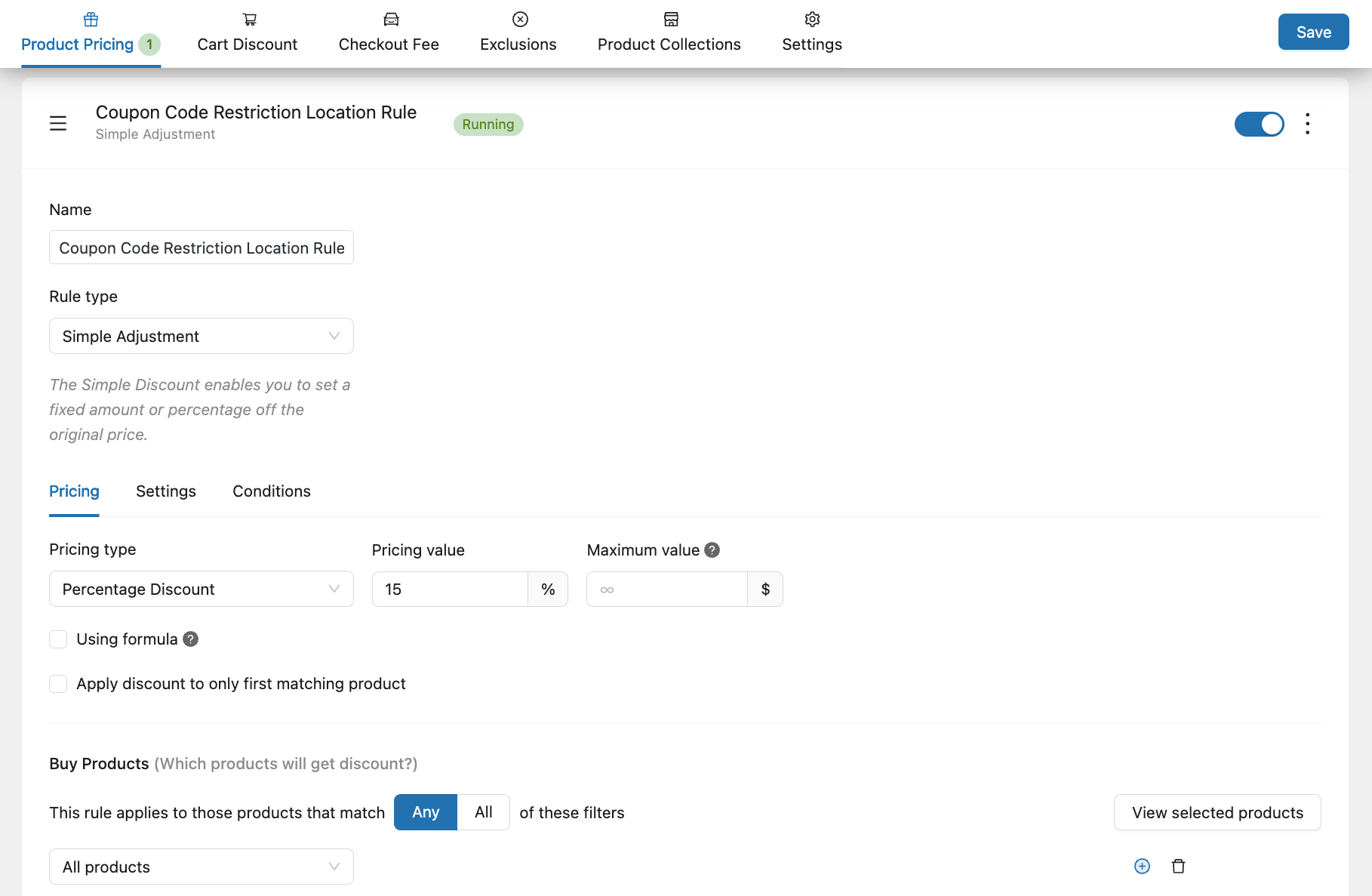
Task: Disable the rule with the toggle switch
Action: tap(1259, 124)
